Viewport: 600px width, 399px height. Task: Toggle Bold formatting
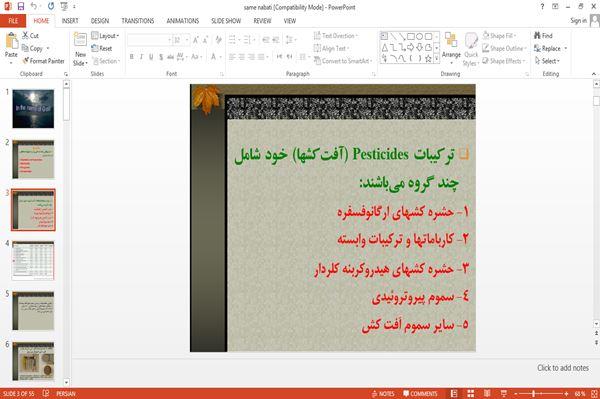click(x=132, y=57)
